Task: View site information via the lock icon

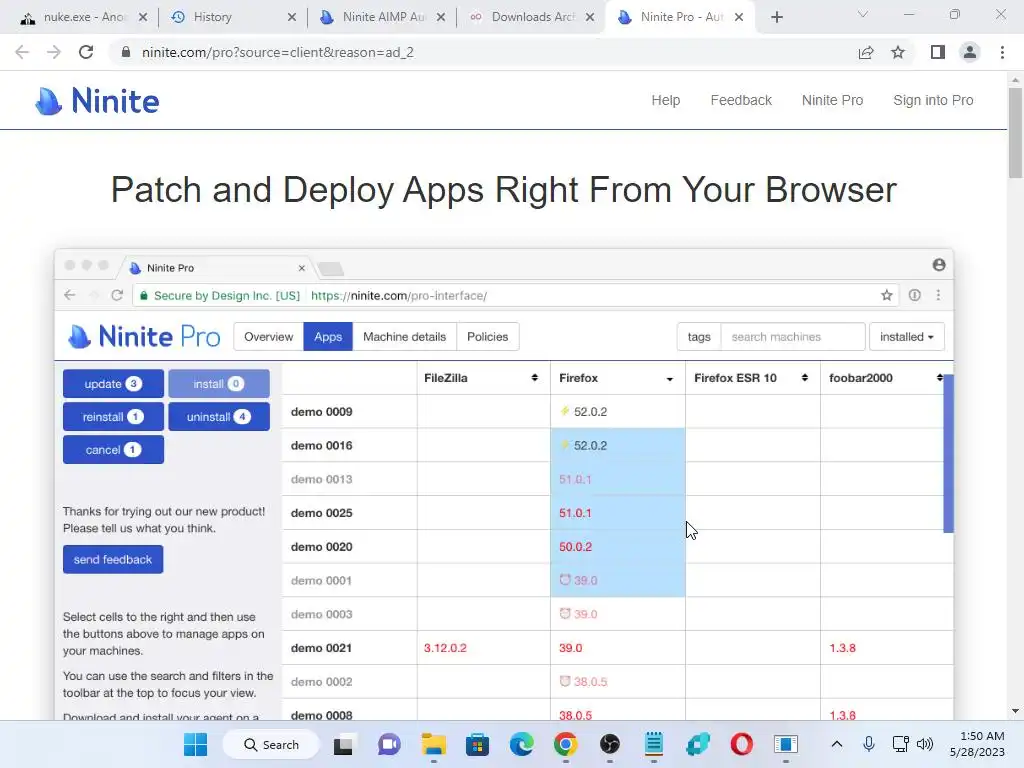Action: [126, 52]
